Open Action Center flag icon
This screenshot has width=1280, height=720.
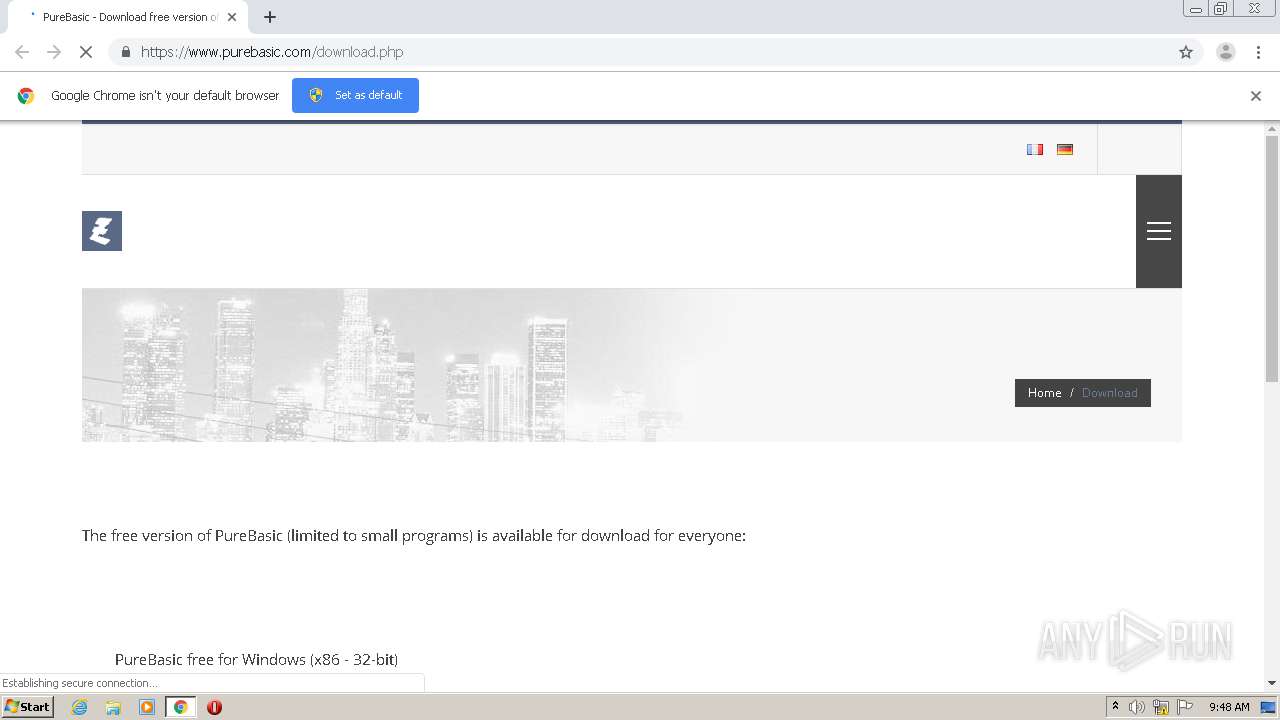[x=1185, y=707]
